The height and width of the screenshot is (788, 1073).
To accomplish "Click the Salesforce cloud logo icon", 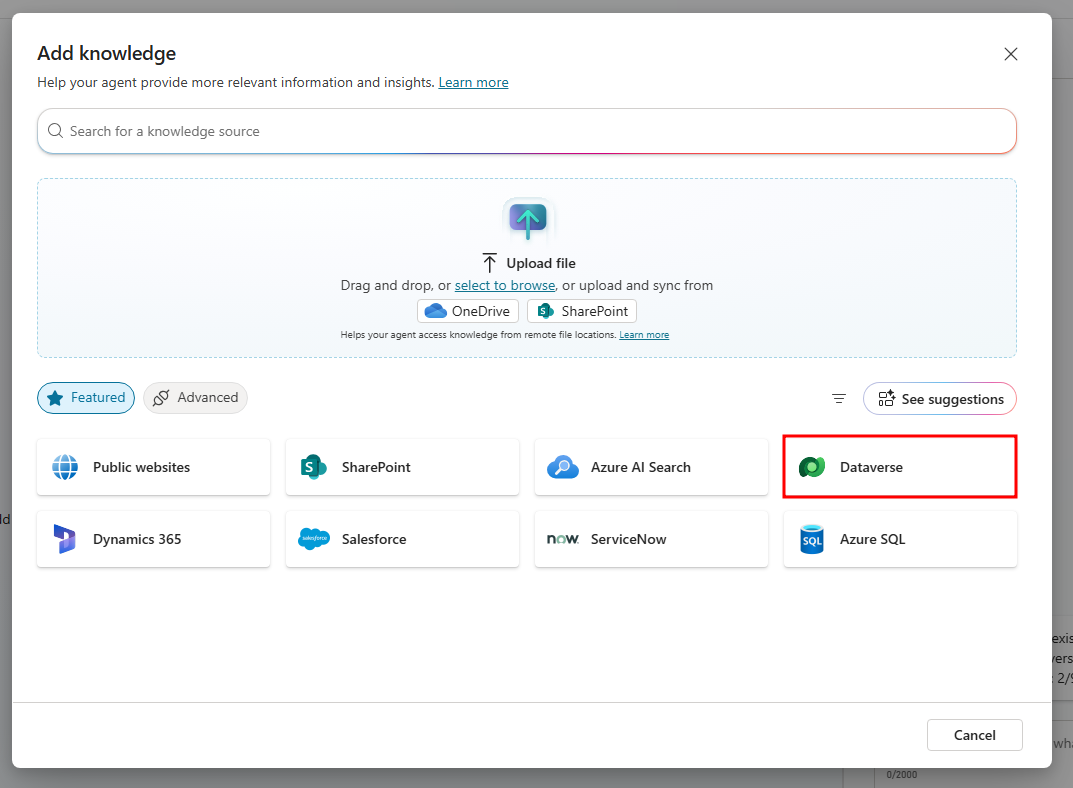I will click(x=313, y=539).
